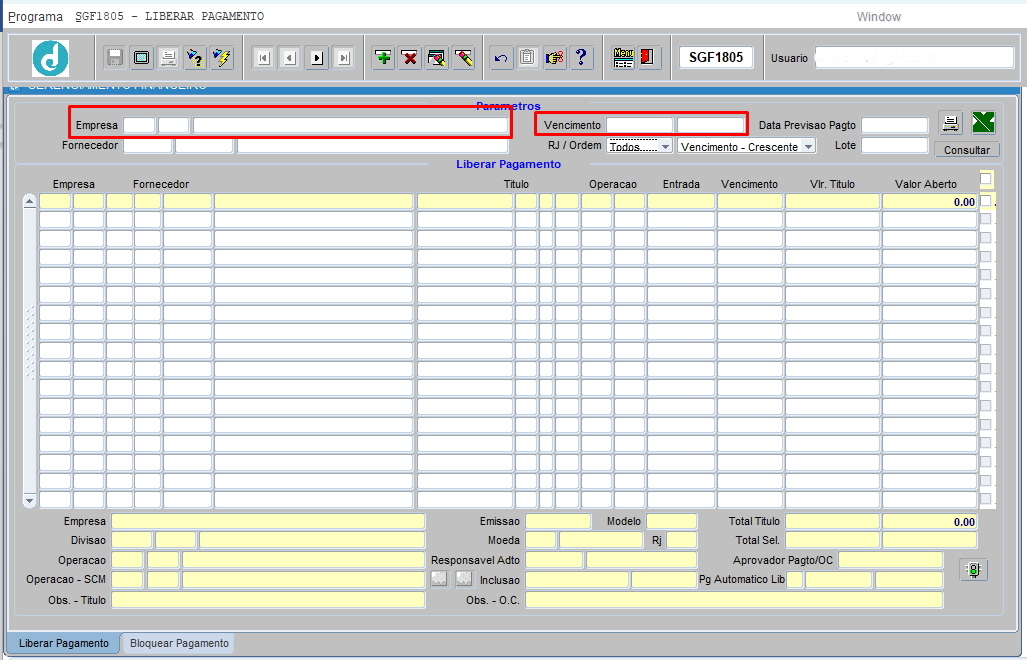The height and width of the screenshot is (660, 1027).
Task: Click the first row Valor Aberto cell showing 0.00
Action: 929,202
